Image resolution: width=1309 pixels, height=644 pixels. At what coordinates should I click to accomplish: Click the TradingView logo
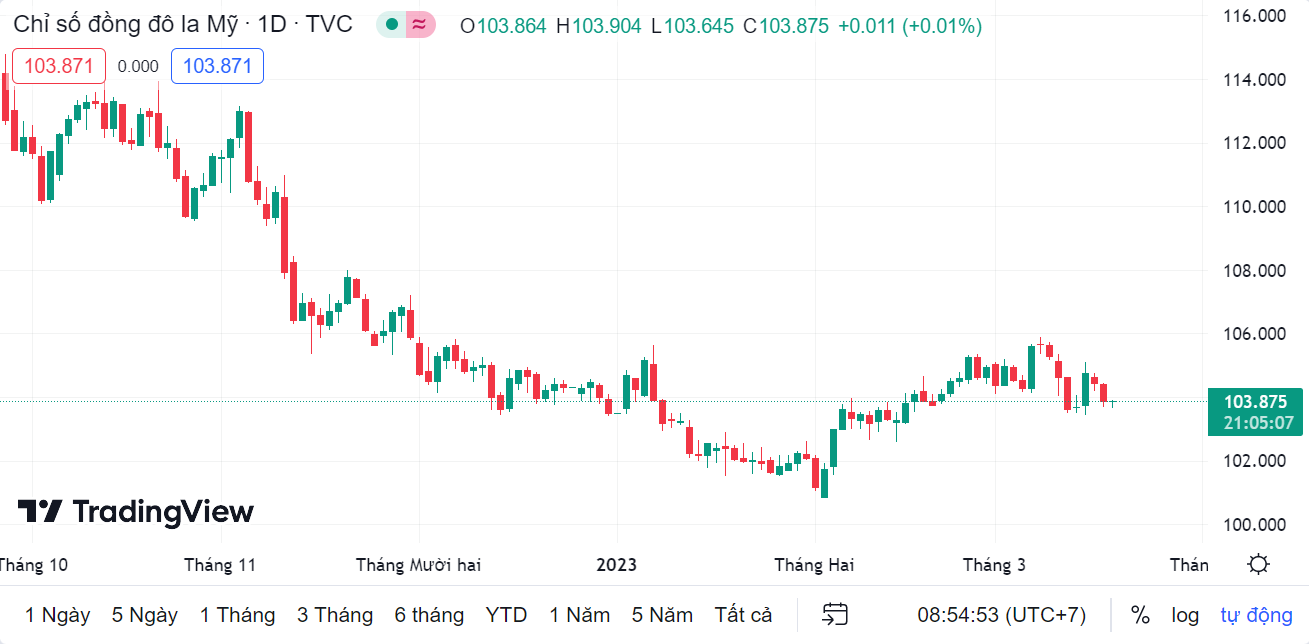(136, 512)
